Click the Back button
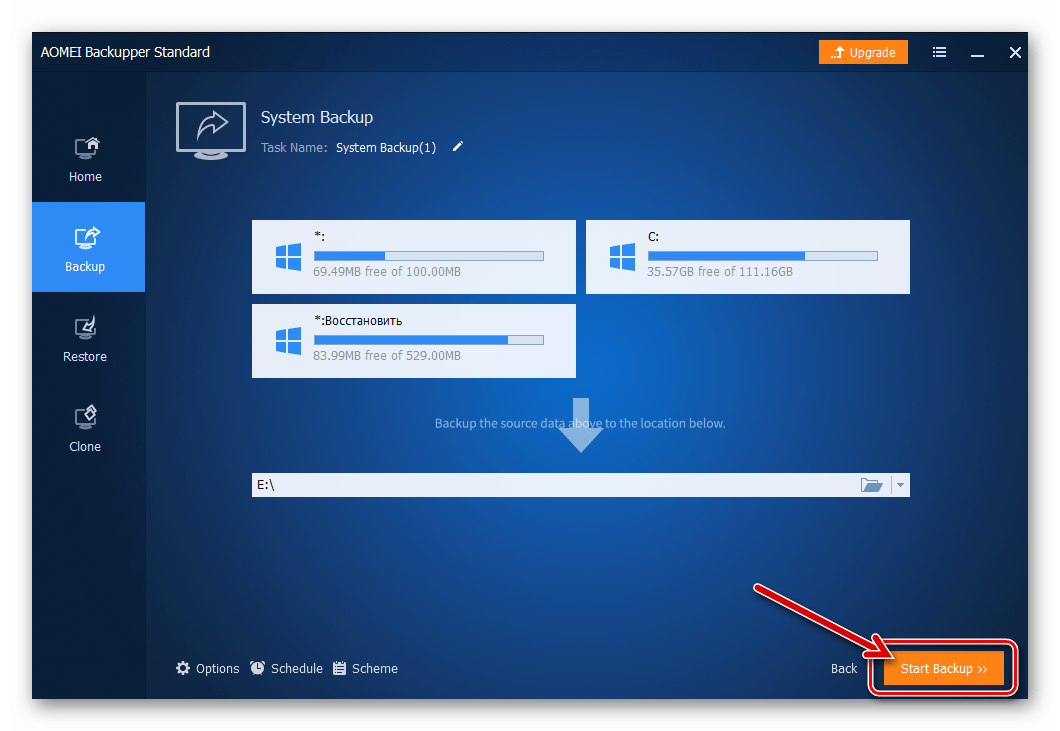 pyautogui.click(x=844, y=668)
